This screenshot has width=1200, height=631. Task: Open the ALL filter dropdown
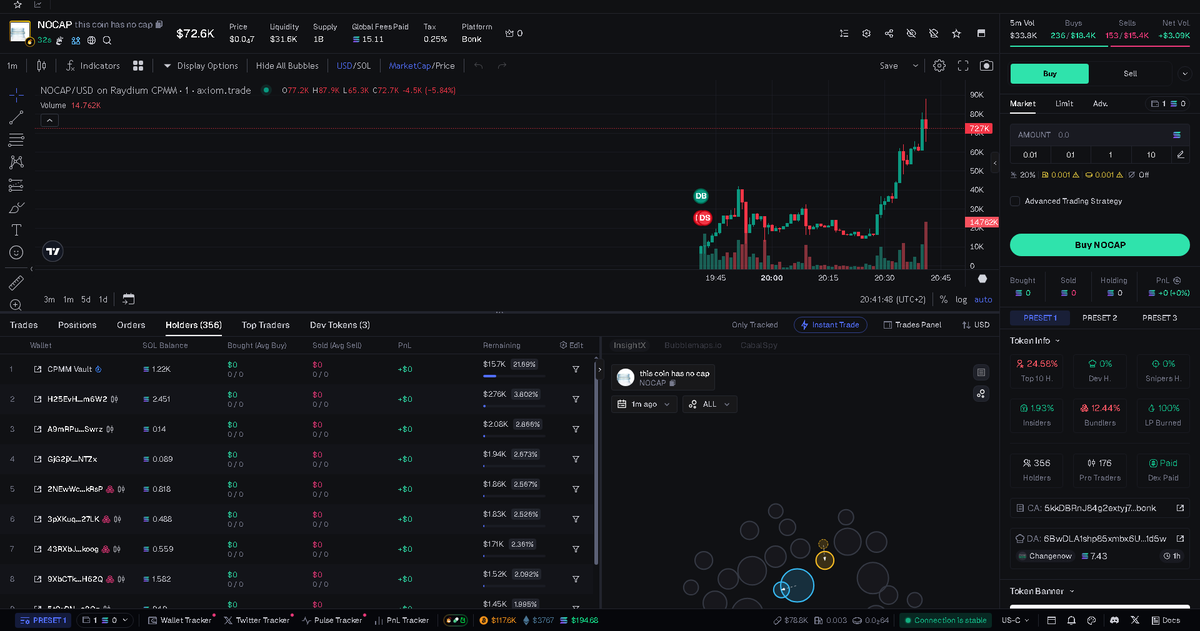(710, 404)
